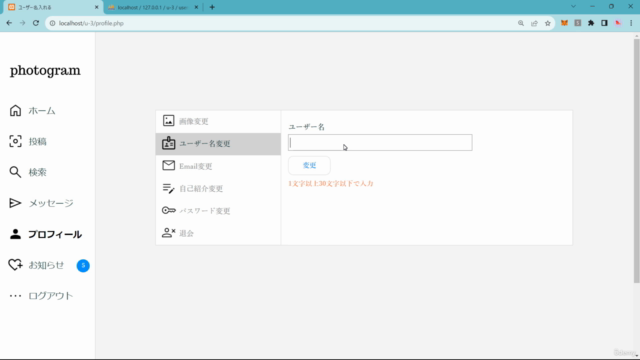640x360 pixels.
Task: Select the Email変更 envelope icon
Action: pyautogui.click(x=169, y=165)
